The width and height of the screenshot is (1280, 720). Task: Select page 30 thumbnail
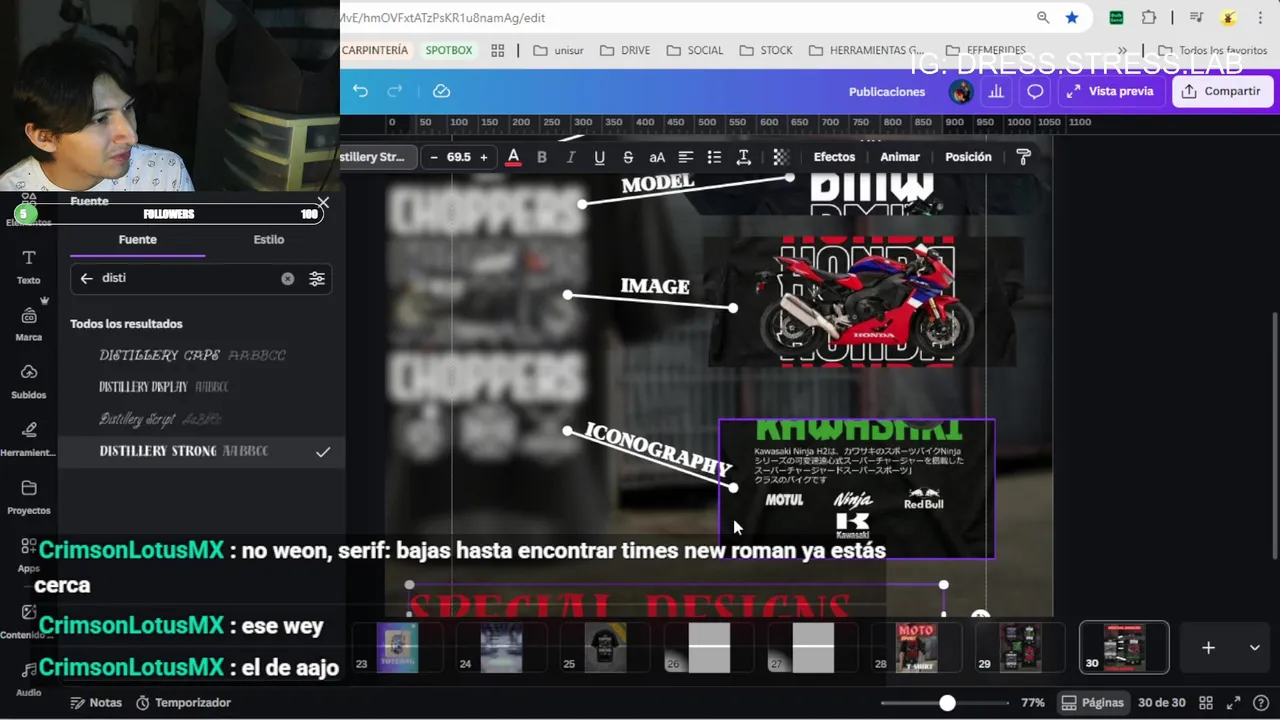1124,647
